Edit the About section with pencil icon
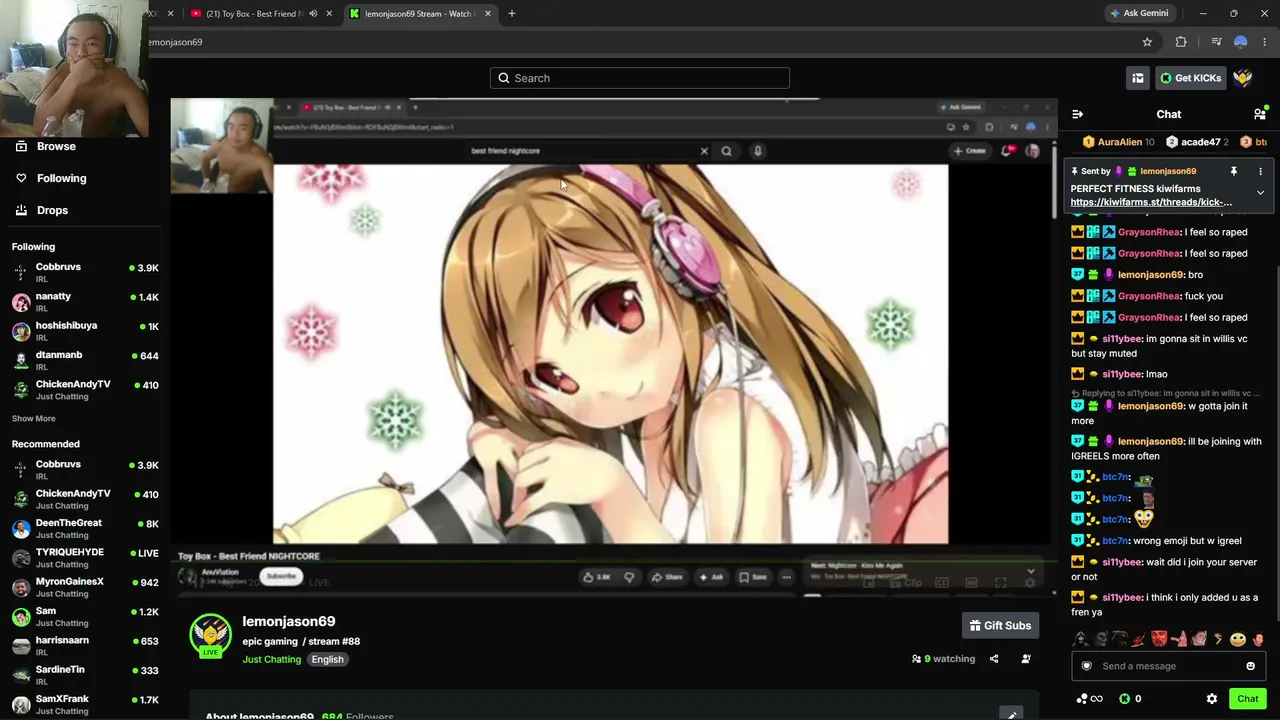Viewport: 1280px width, 720px height. 1012,714
